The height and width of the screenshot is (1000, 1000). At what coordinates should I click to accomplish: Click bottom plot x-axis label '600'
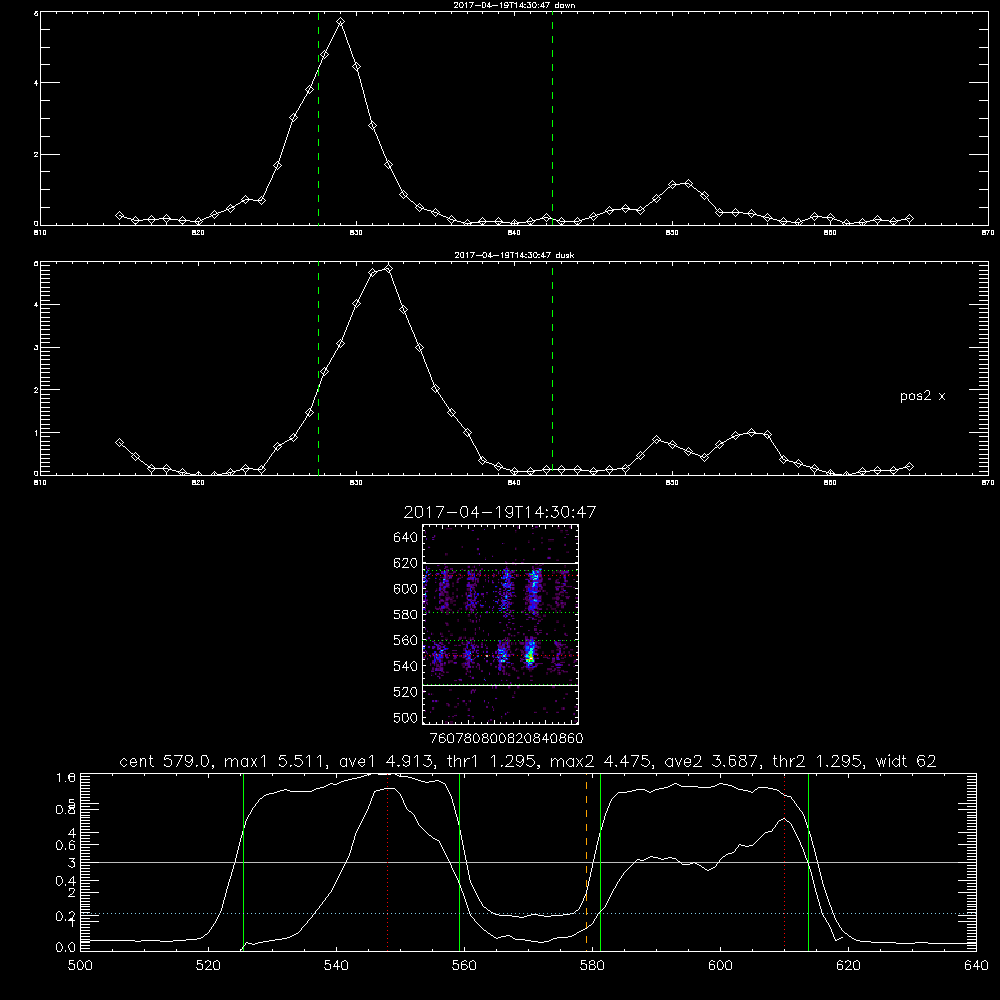720,966
